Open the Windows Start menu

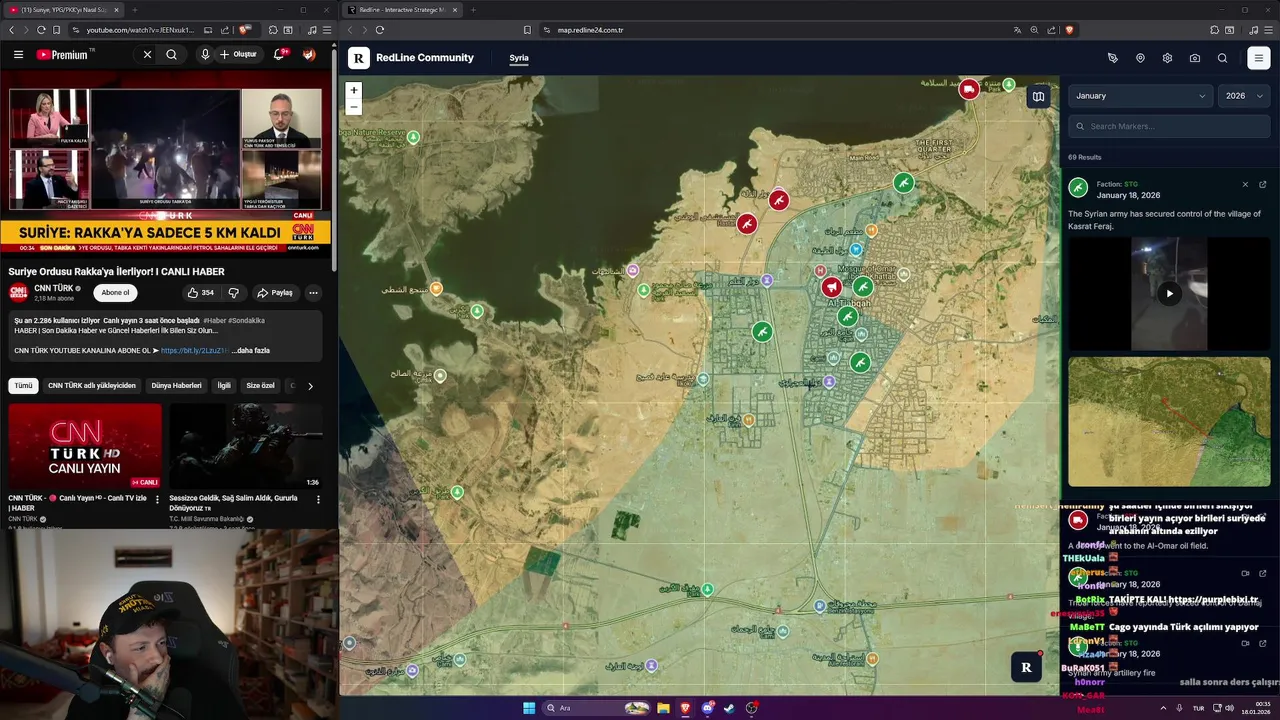(529, 708)
